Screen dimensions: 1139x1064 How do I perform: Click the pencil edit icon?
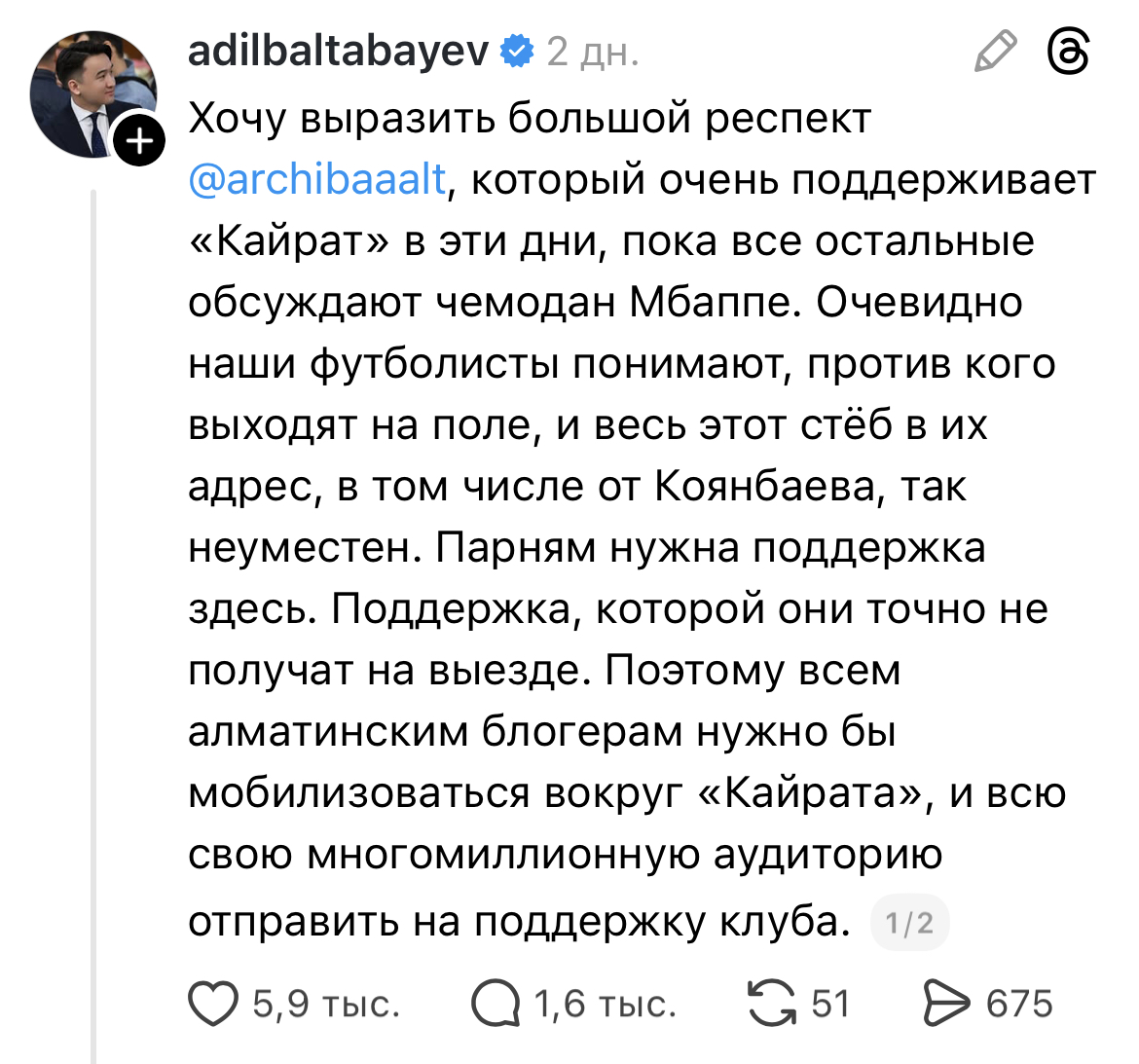click(995, 52)
